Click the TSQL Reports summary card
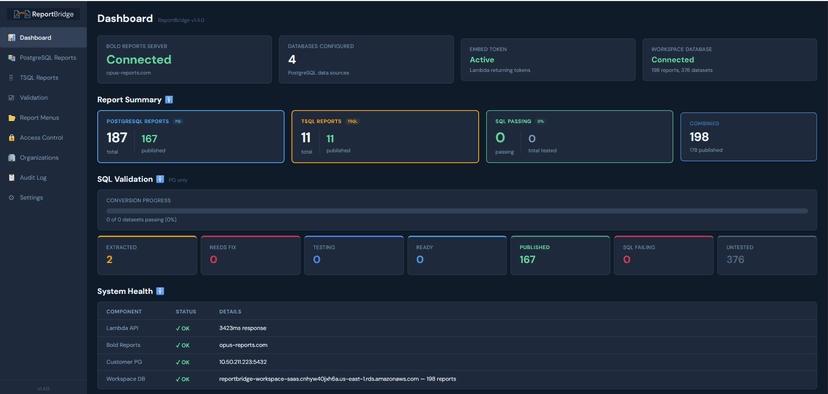Screen dimensions: 828x394 point(385,137)
